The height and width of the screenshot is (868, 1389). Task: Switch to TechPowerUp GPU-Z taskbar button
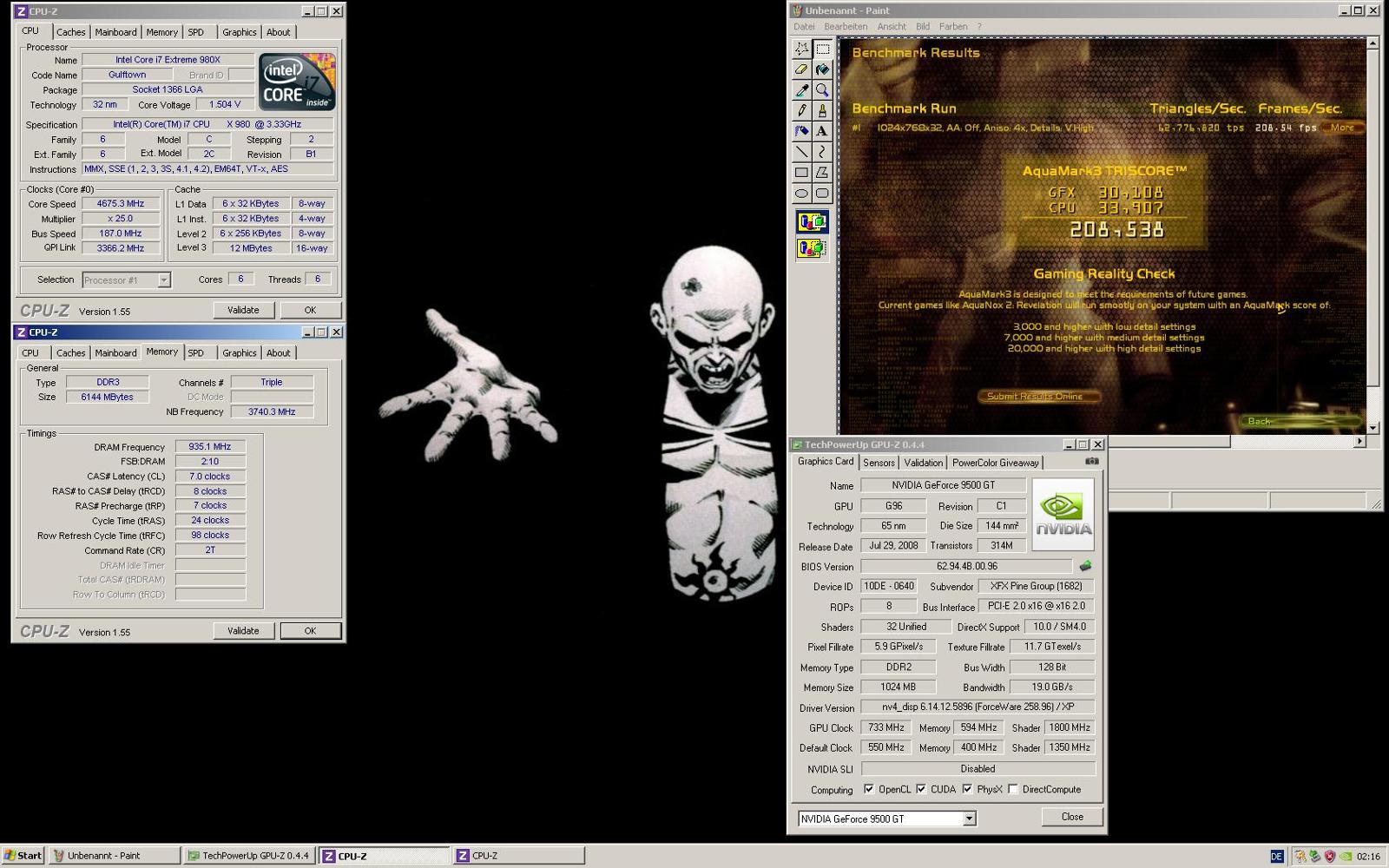click(249, 856)
